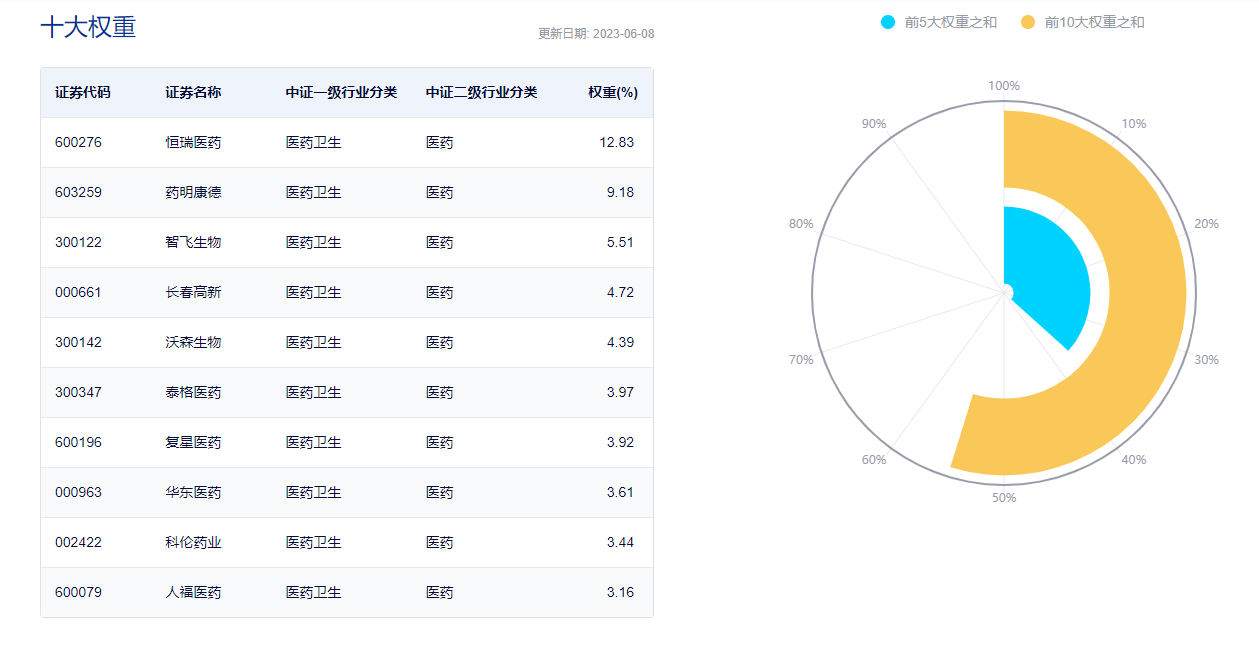The width and height of the screenshot is (1259, 650).
Task: Select stock name 药明康德
Action: coord(193,193)
